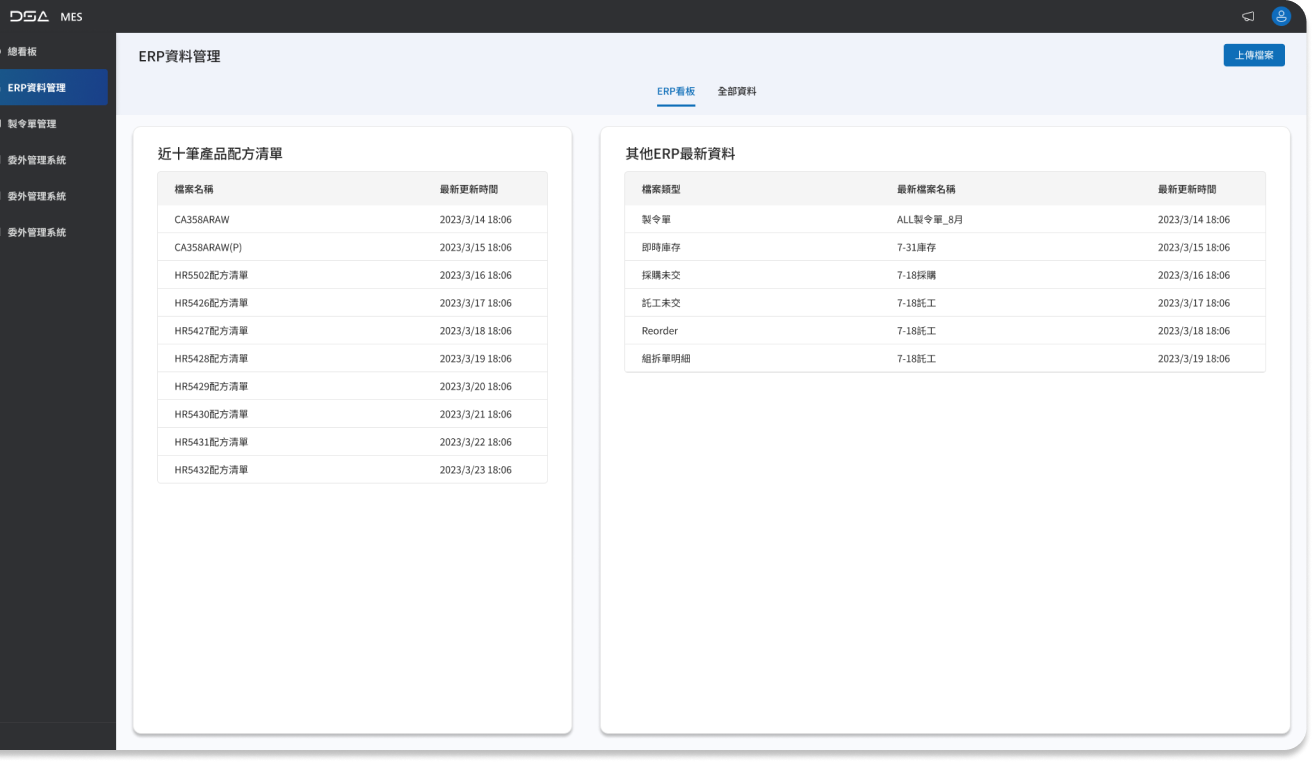
Task: Open the HR5502配方清單 file entry
Action: [211, 275]
